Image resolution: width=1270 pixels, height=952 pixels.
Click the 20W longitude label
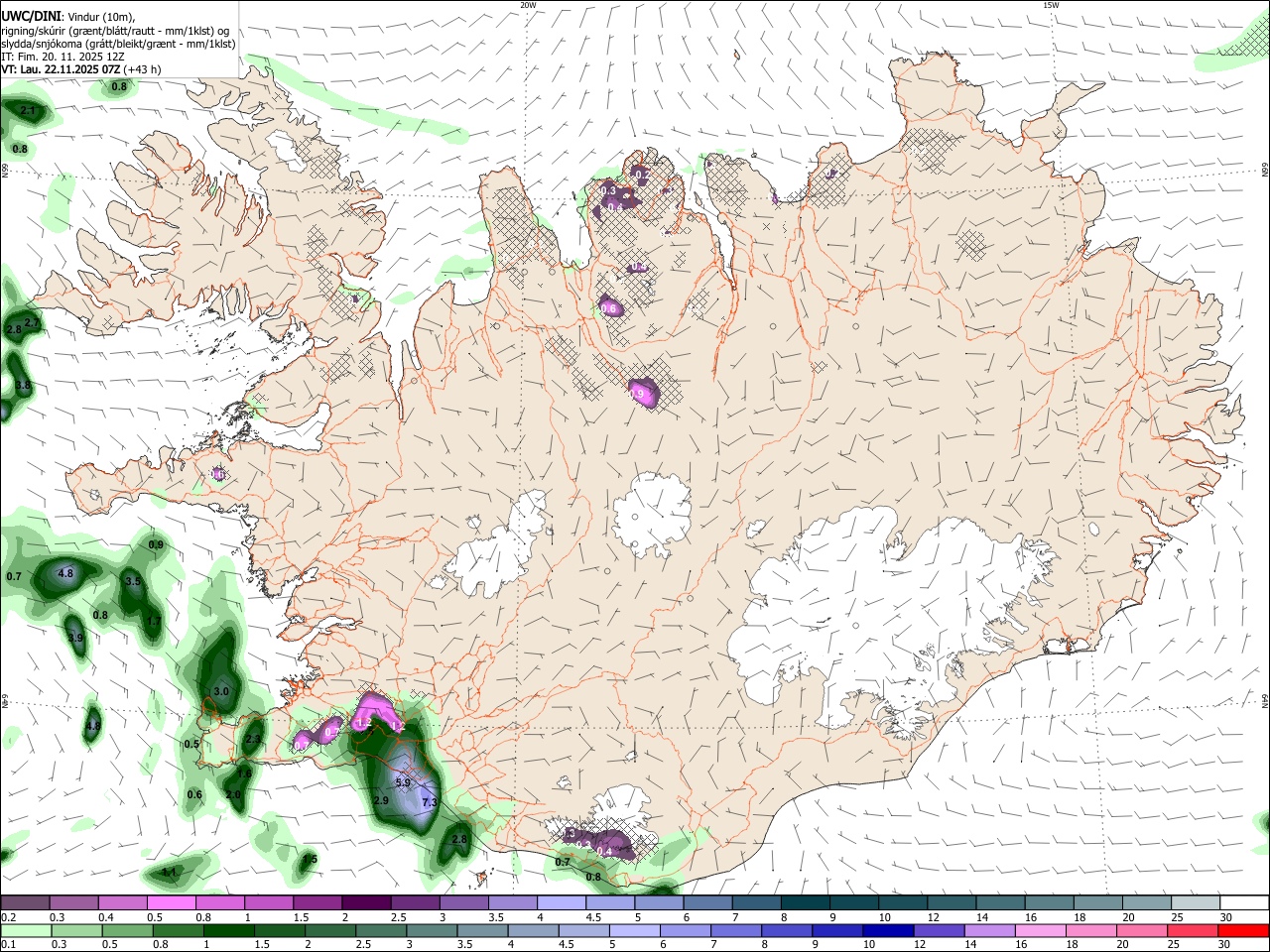(x=528, y=5)
